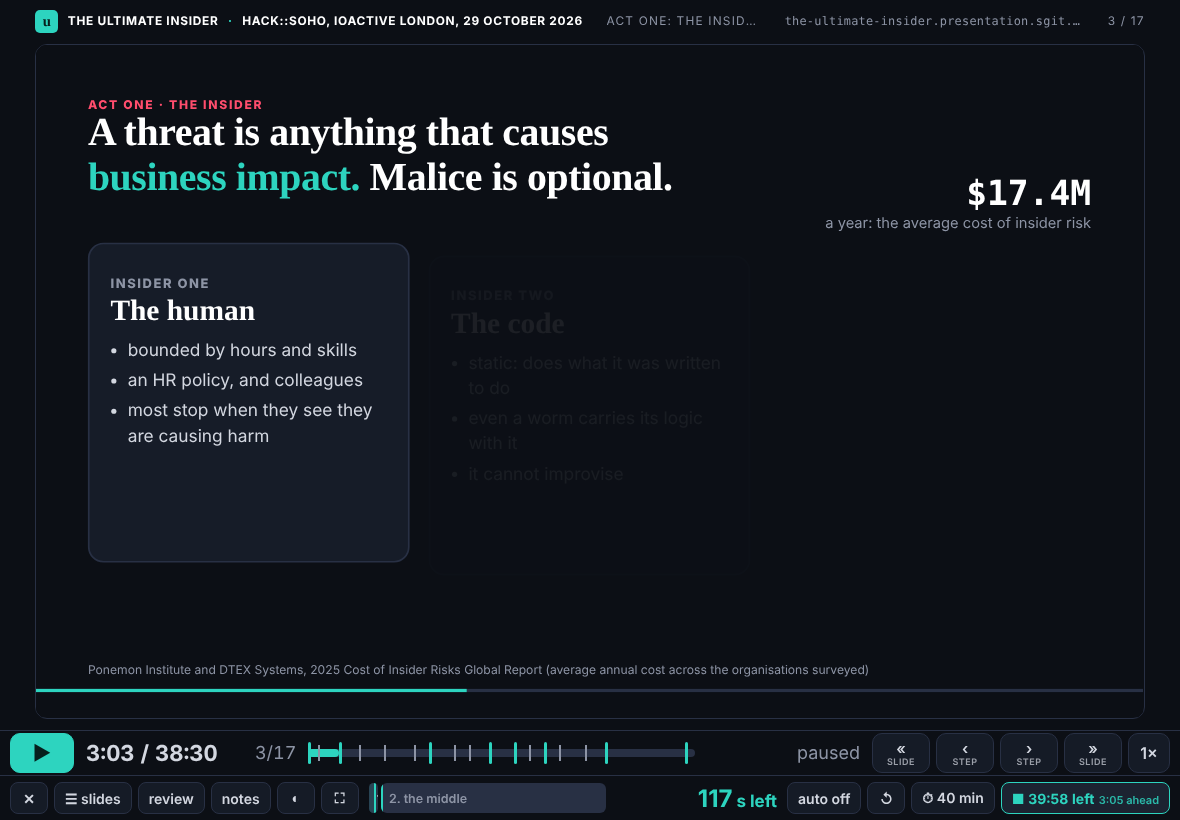
Task: Step back one build step
Action: click(965, 753)
